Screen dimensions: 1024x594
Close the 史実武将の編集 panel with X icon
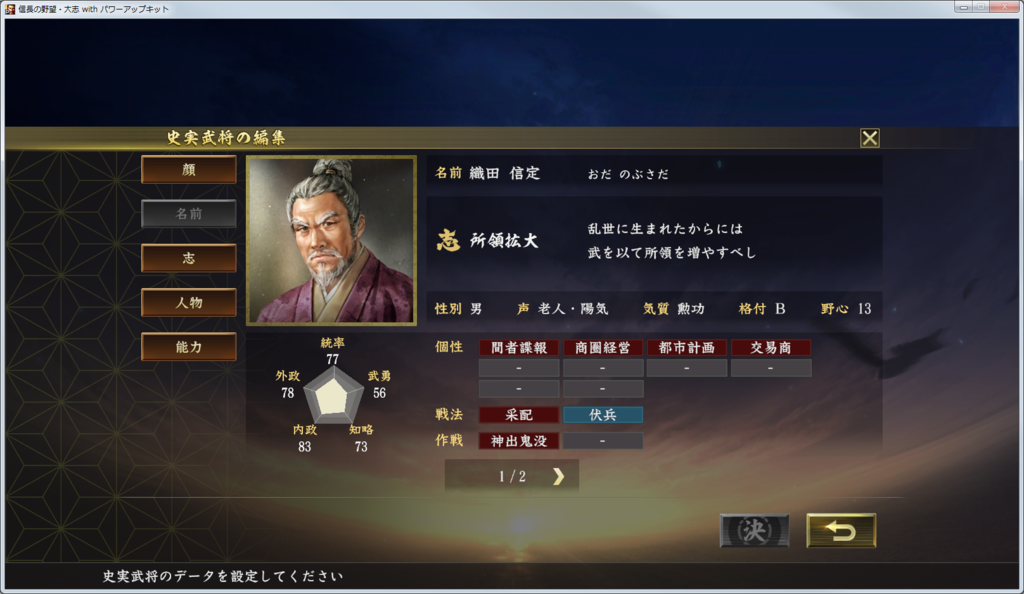coord(869,138)
